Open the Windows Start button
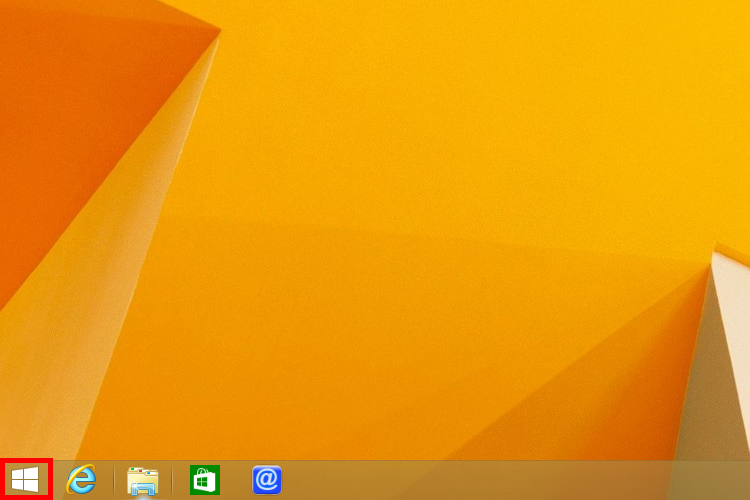 coord(26,480)
